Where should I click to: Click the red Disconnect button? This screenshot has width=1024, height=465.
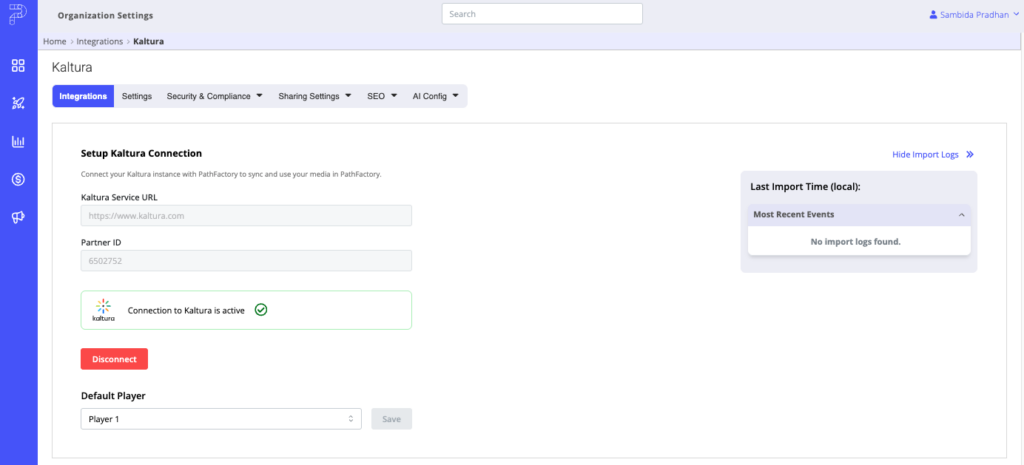point(114,359)
